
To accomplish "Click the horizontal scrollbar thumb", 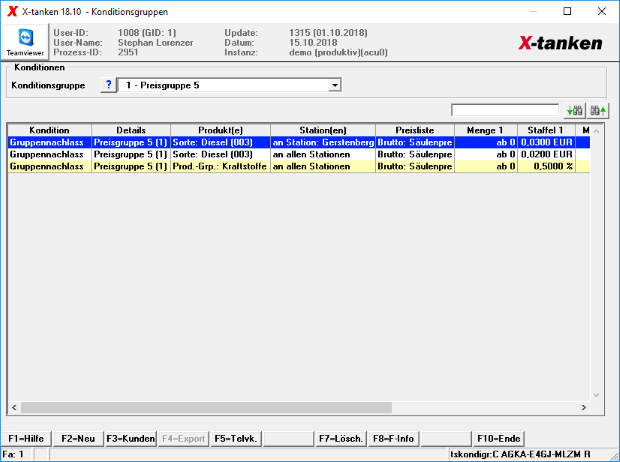I will (x=206, y=407).
